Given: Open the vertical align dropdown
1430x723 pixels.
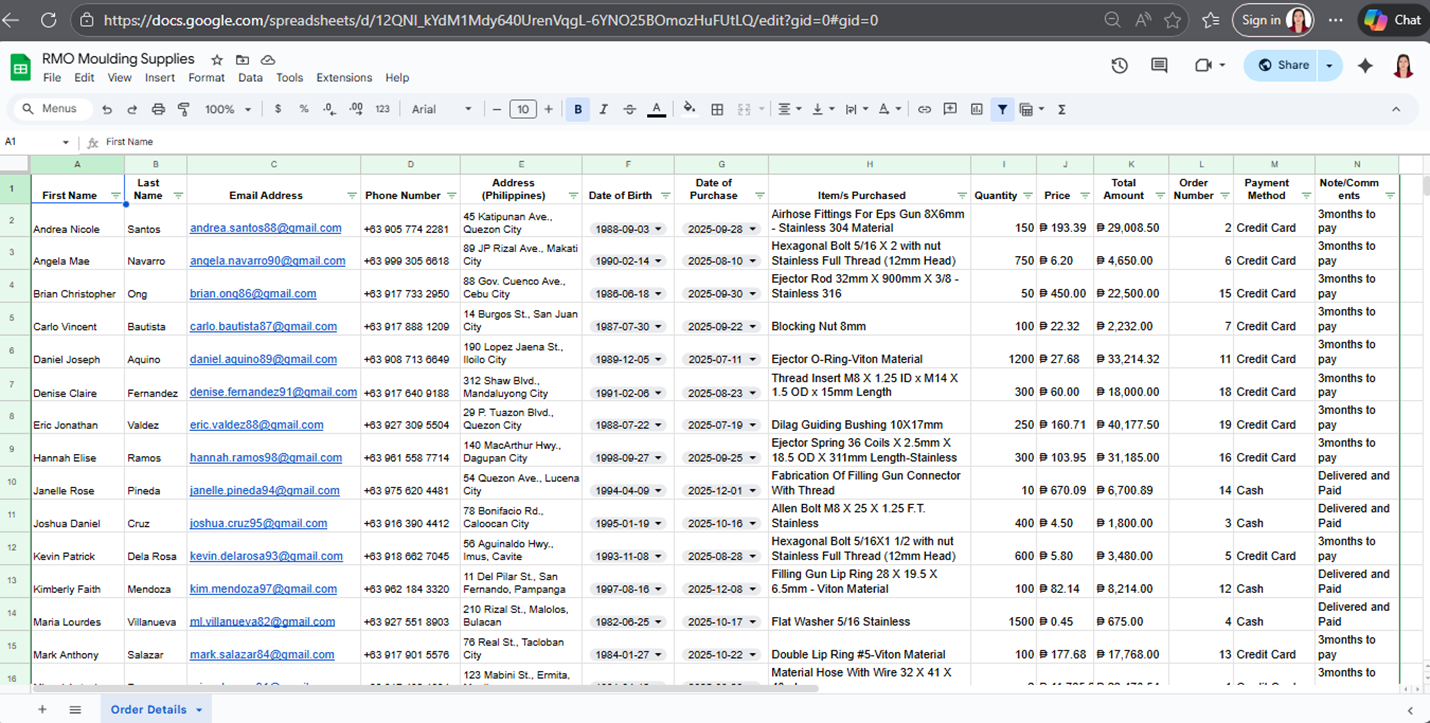Looking at the screenshot, I should [x=822, y=109].
